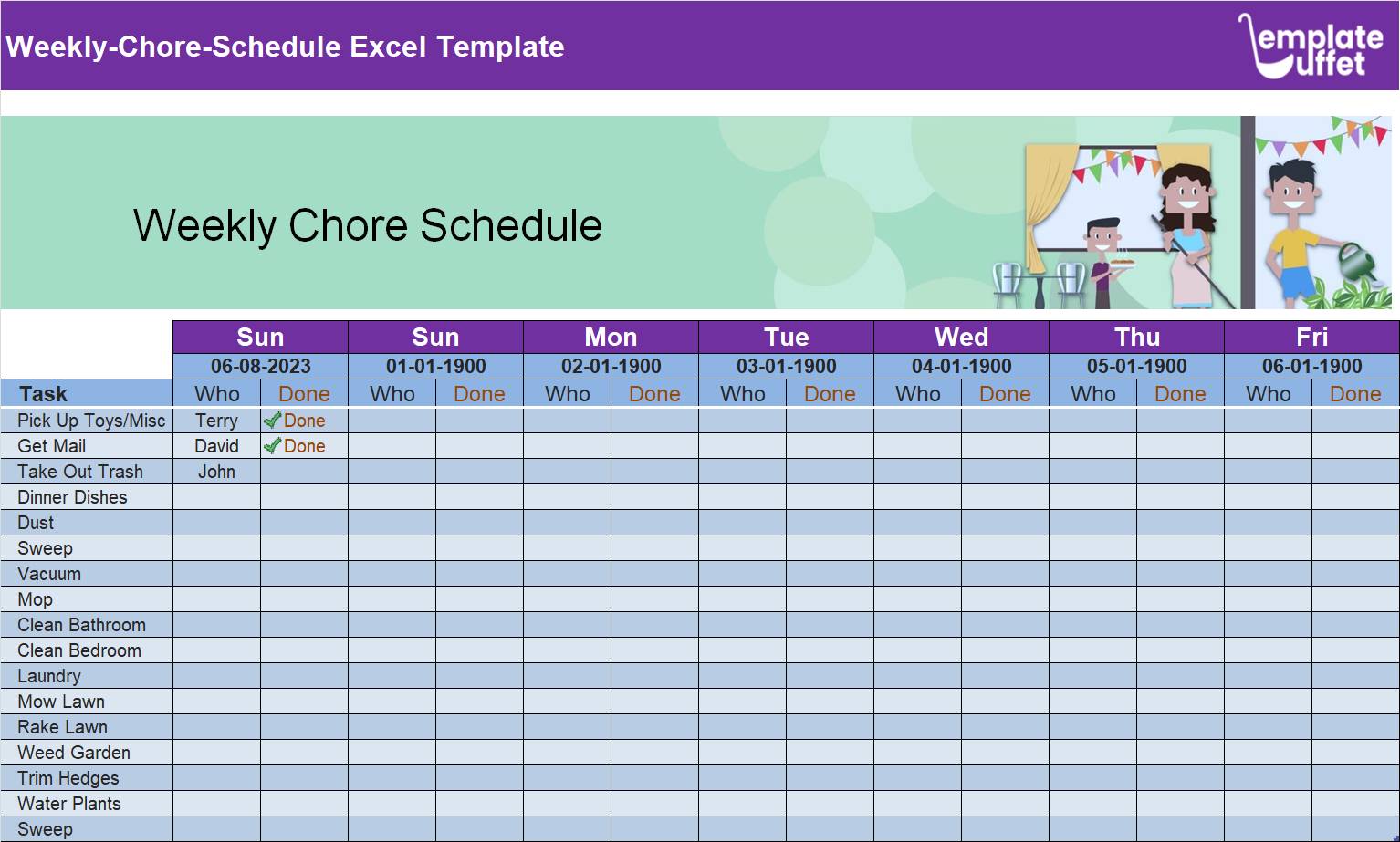
Task: Click the 'Clean Bathroom' task cell
Action: tap(87, 625)
